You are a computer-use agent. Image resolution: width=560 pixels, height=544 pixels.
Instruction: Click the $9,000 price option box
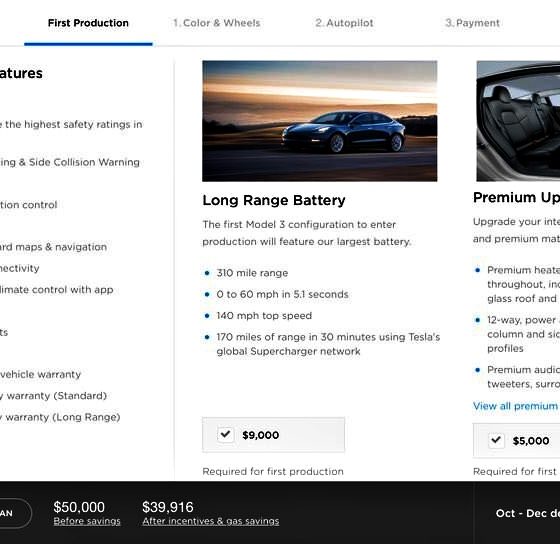pyautogui.click(x=273, y=435)
